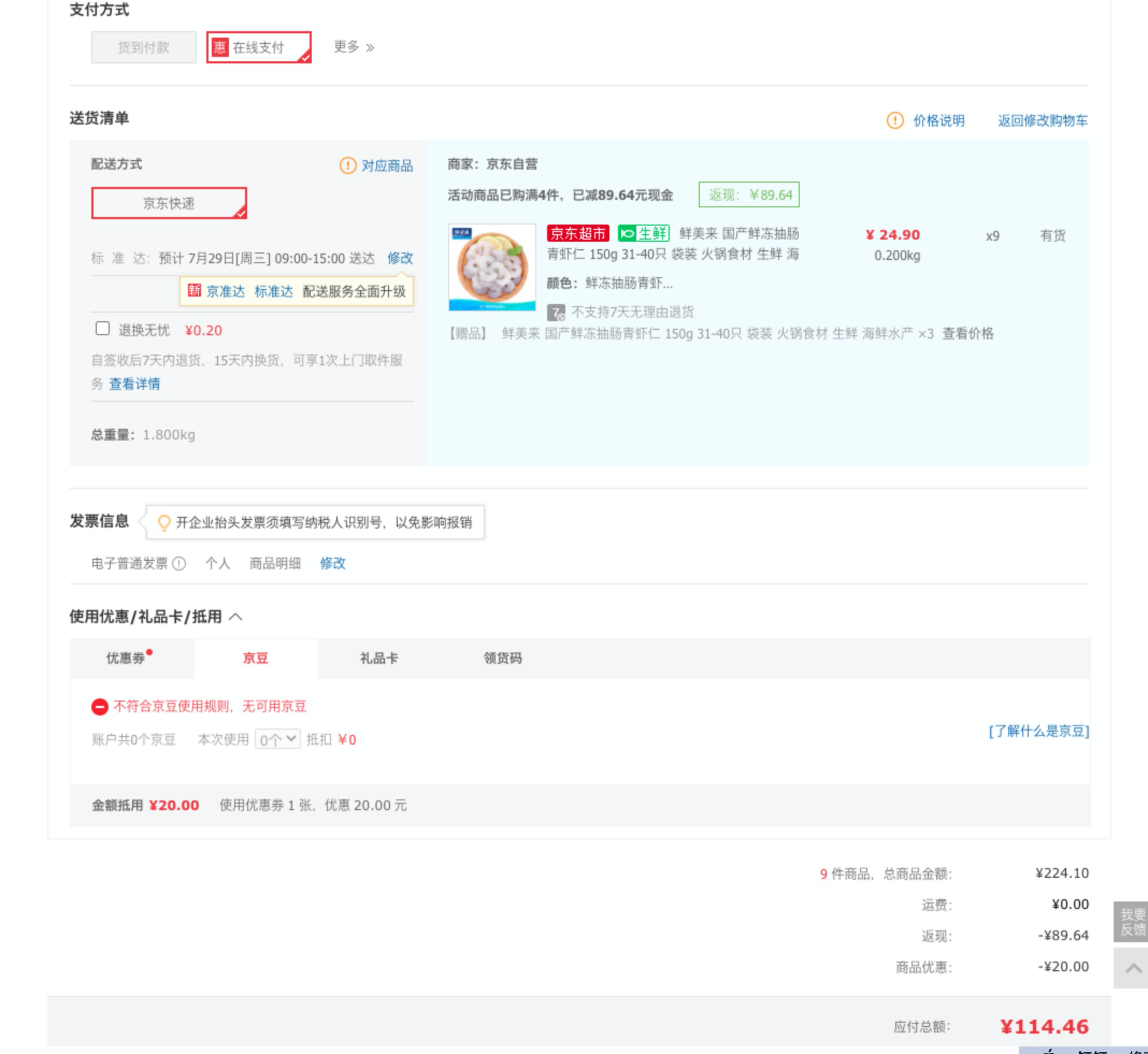
Task: Click the 返现 ¥89.64 green badge
Action: pyautogui.click(x=749, y=195)
